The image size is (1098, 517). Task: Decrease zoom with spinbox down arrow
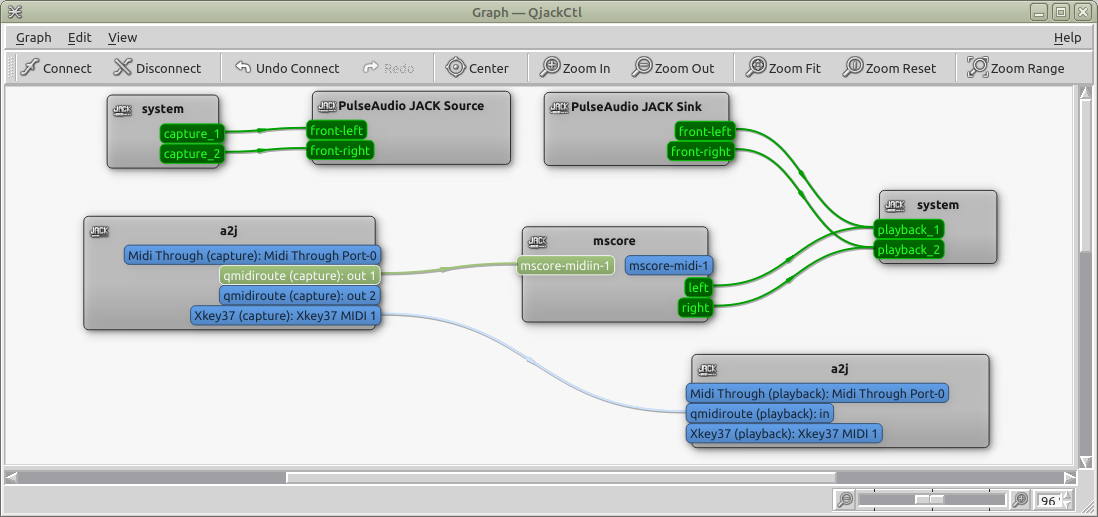click(x=1067, y=504)
